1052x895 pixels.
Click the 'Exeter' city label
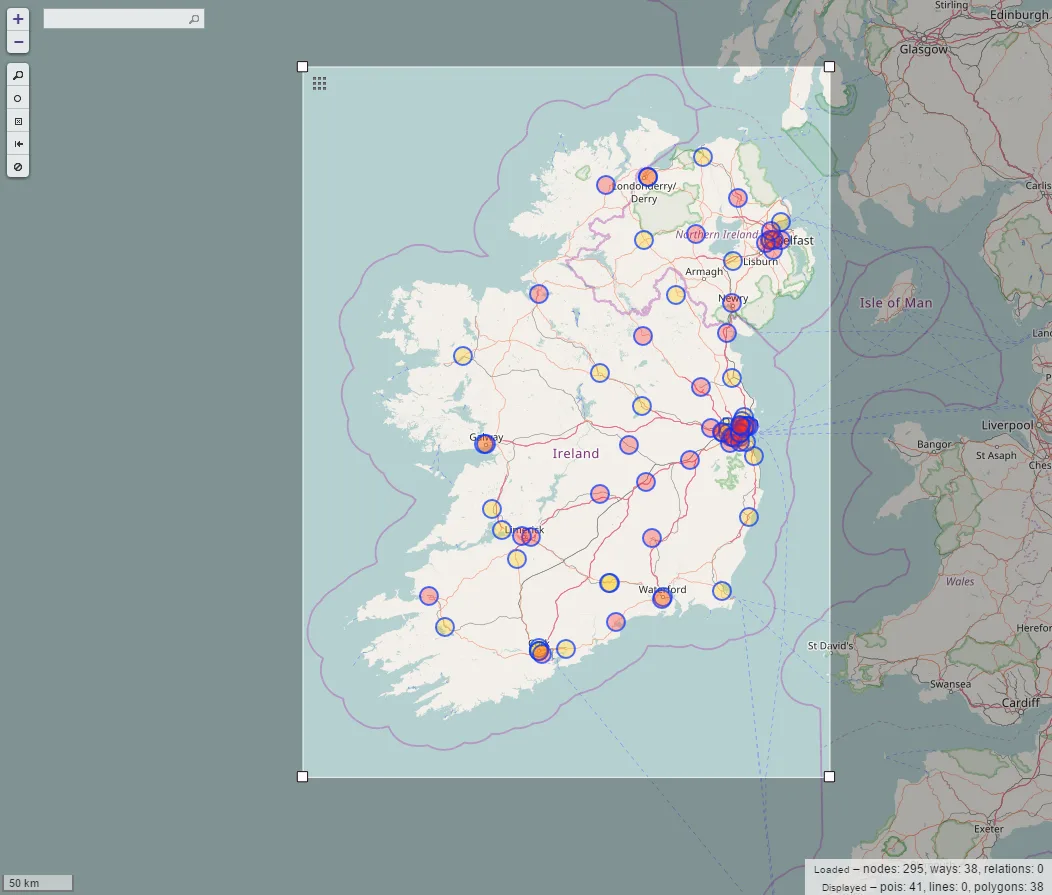coord(989,829)
